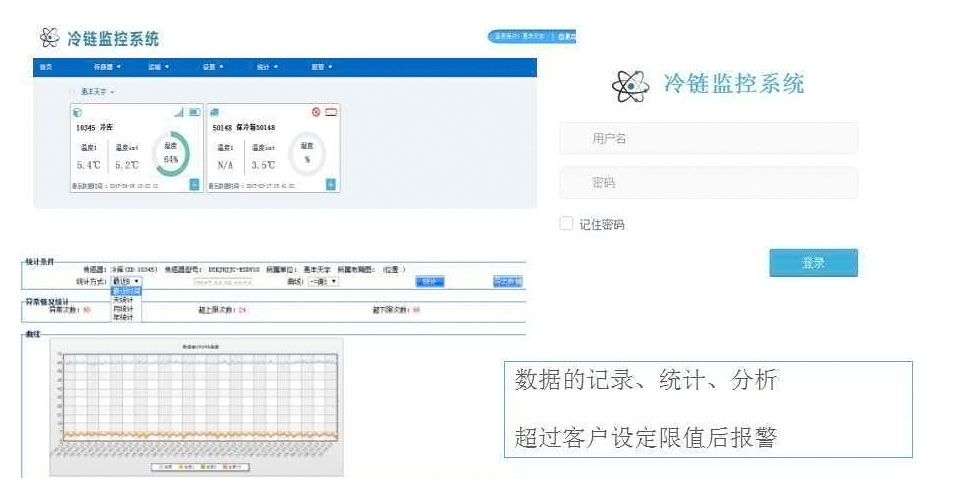Select 天统计 from the dropdown list
The height and width of the screenshot is (498, 959).
tap(124, 300)
